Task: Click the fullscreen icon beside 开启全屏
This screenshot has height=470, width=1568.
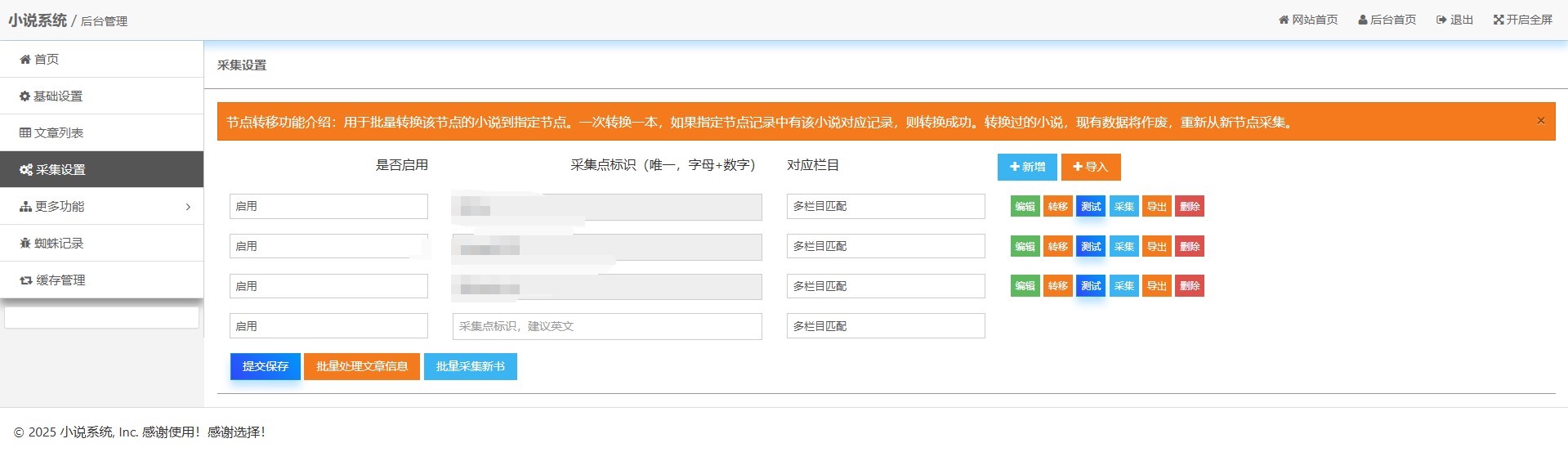Action: (1499, 20)
